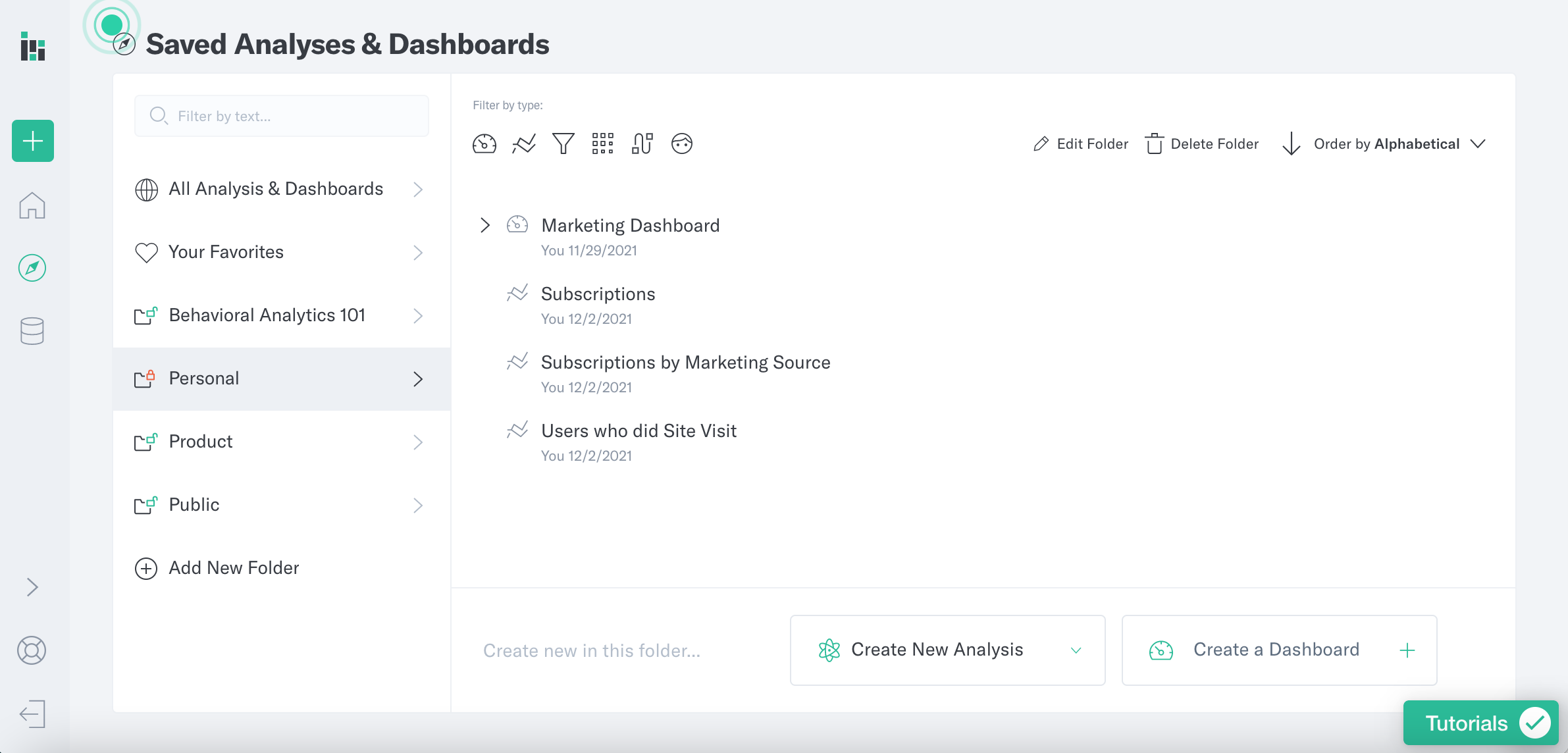Expand the left sidebar with the chevron
This screenshot has height=753, width=1568.
pyautogui.click(x=32, y=587)
